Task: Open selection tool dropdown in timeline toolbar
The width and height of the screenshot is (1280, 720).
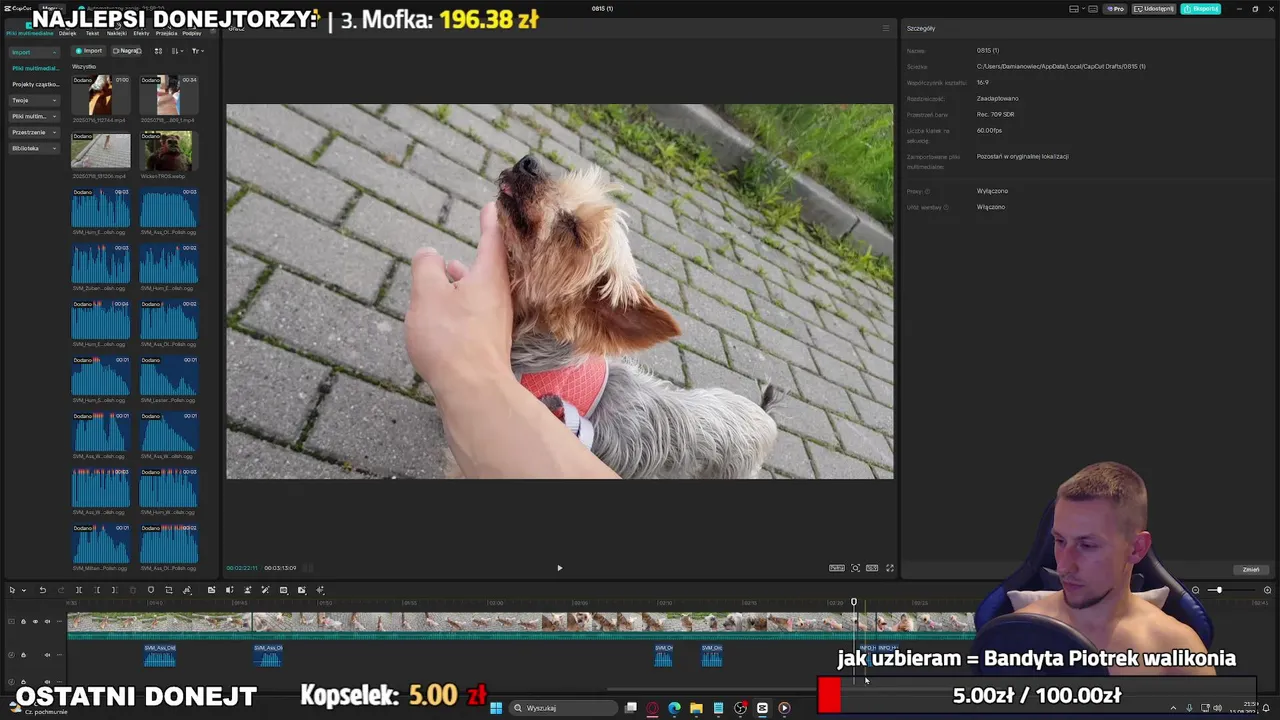Action: pos(24,590)
